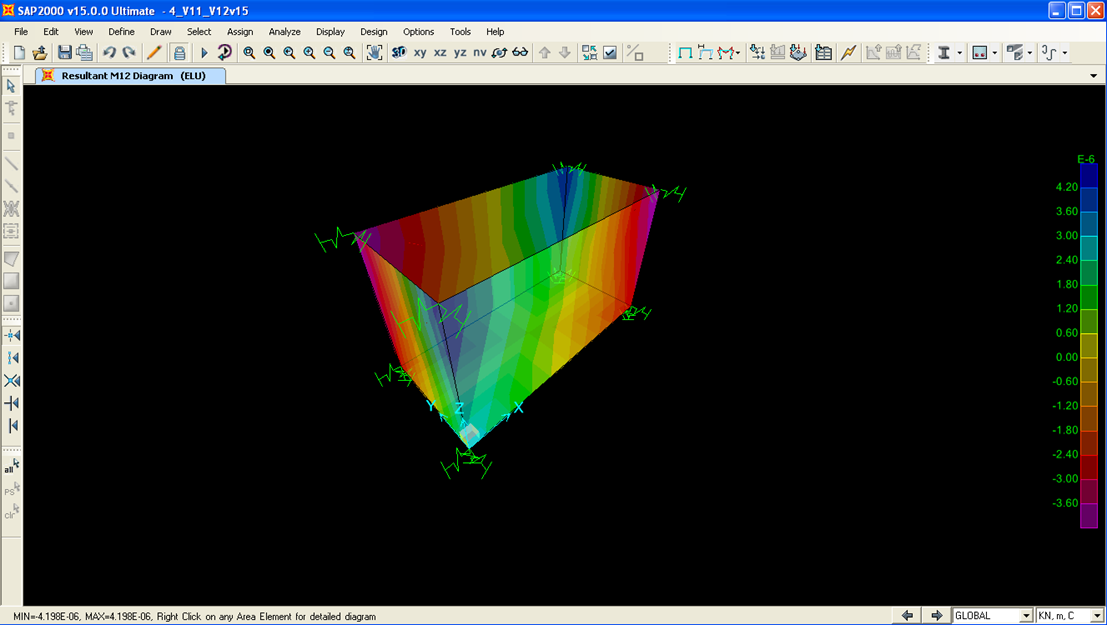This screenshot has height=625, width=1107.
Task: Click the Rotate 3D View icon
Action: click(500, 53)
